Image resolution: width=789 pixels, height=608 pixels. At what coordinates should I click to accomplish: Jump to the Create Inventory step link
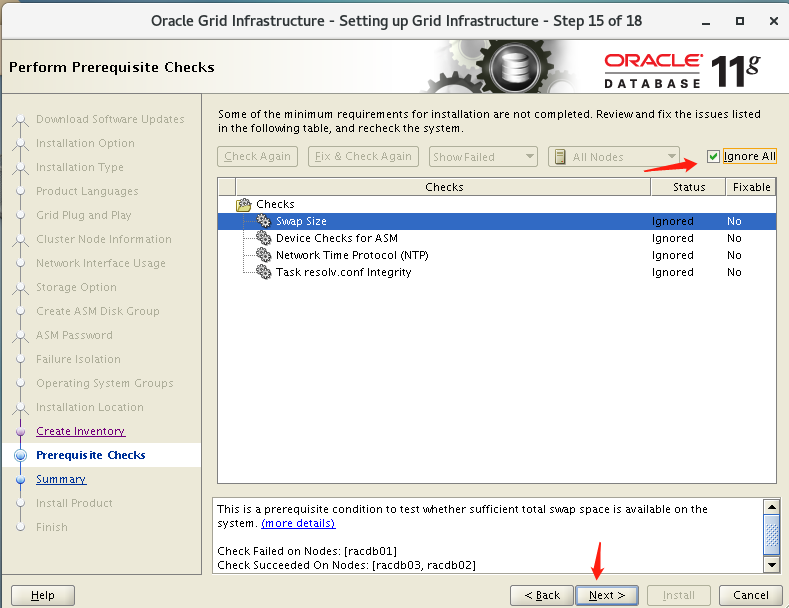[81, 431]
